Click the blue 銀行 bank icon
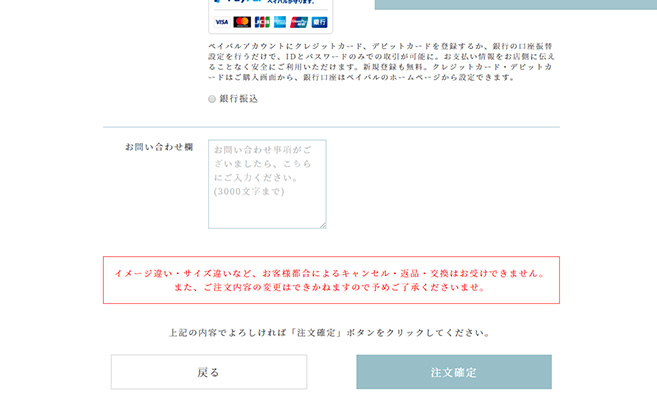 (x=319, y=22)
